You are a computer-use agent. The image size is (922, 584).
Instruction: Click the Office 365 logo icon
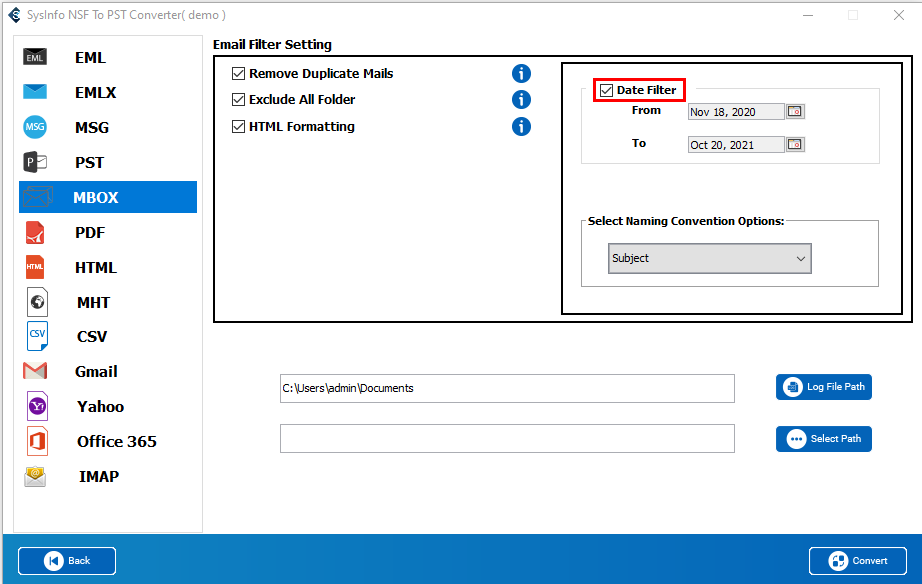click(x=37, y=441)
